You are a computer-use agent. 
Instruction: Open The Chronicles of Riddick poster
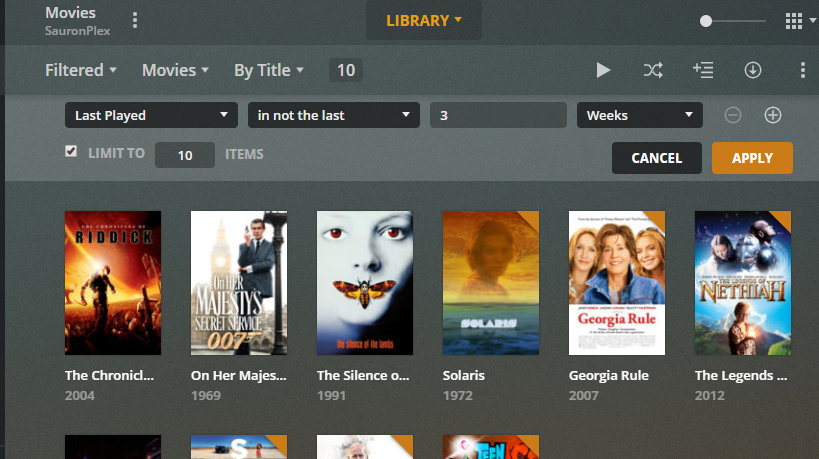click(x=113, y=283)
